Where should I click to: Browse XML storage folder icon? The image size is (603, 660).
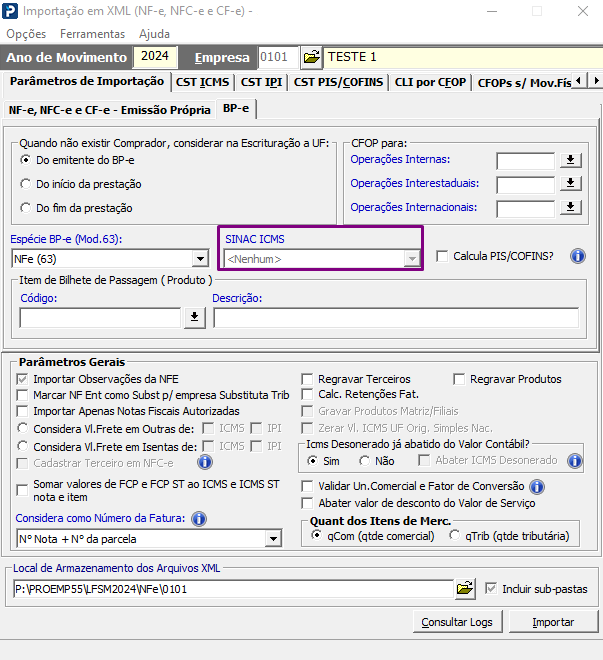click(x=465, y=588)
